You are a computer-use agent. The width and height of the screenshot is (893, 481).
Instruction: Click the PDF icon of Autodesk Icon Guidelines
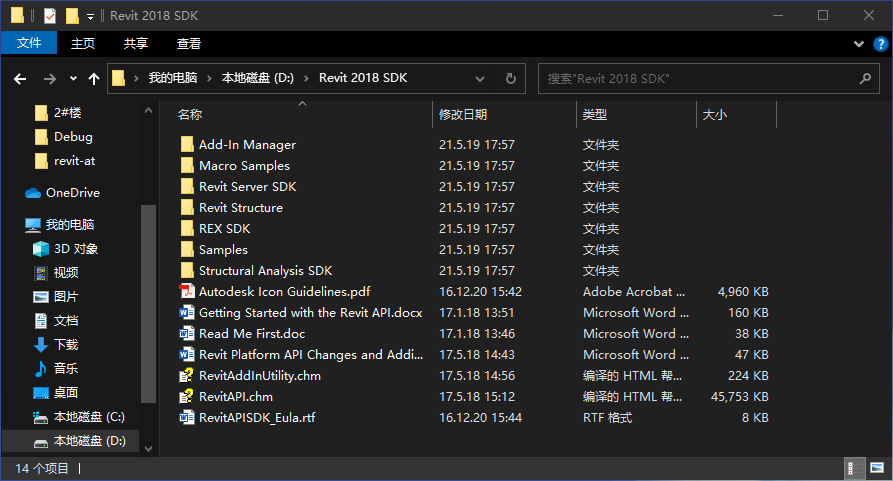[x=187, y=291]
